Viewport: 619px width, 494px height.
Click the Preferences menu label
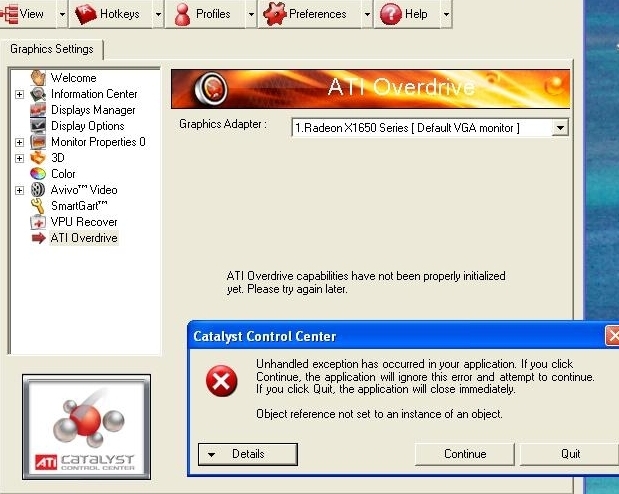[x=318, y=14]
